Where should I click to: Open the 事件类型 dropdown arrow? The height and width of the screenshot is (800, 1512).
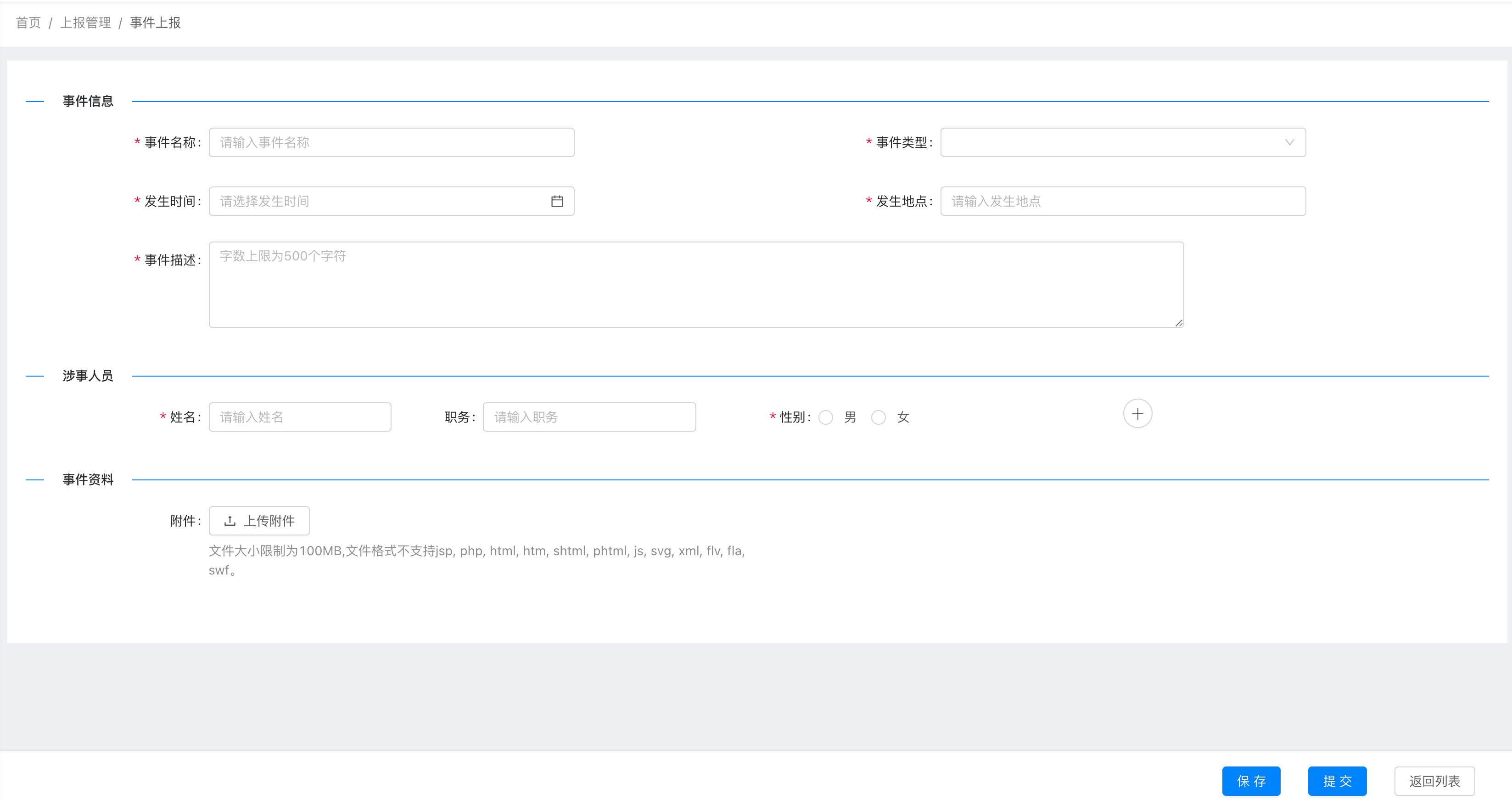(x=1289, y=143)
